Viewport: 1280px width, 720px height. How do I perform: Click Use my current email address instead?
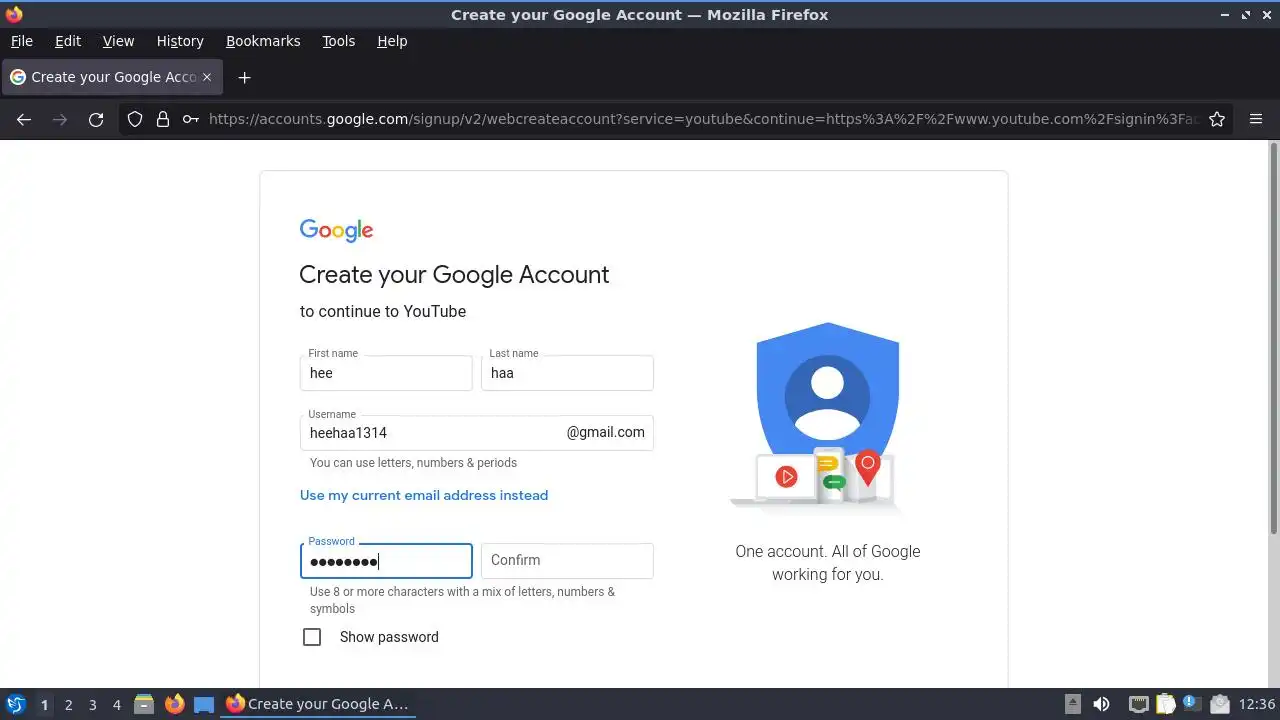coord(424,495)
